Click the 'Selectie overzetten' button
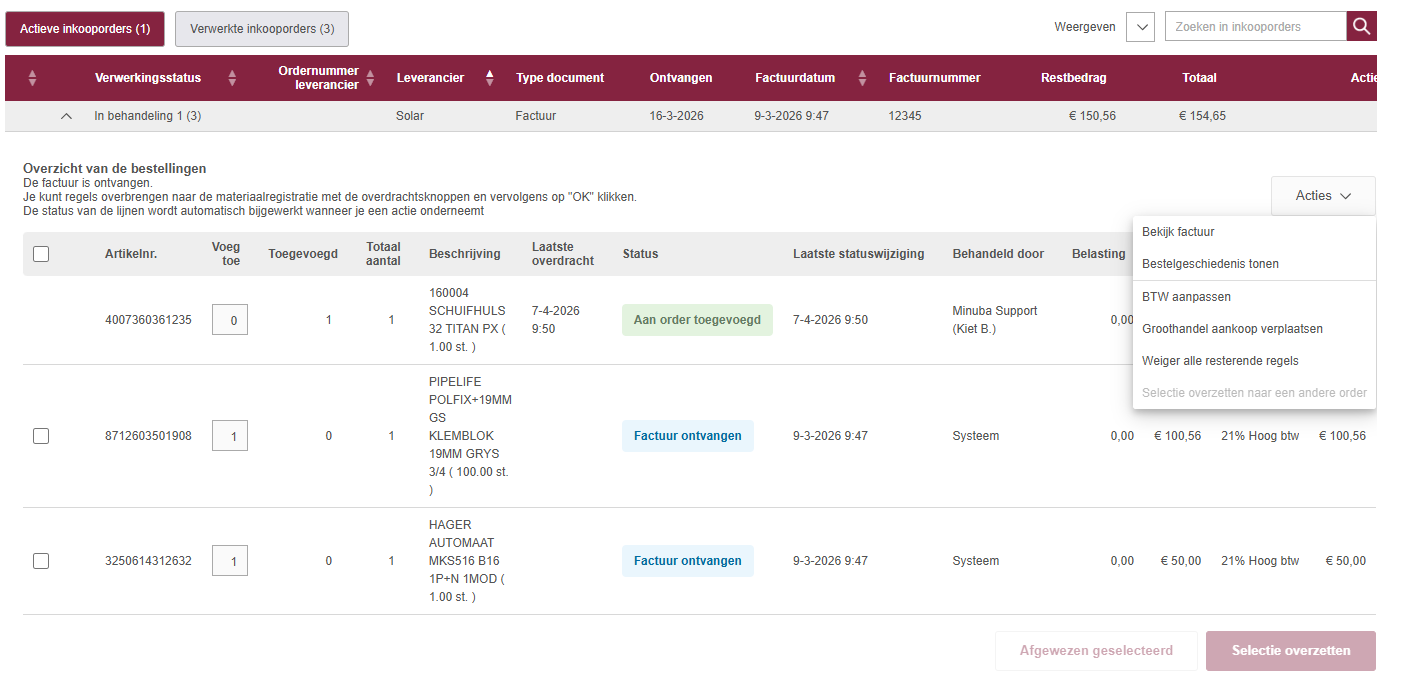The height and width of the screenshot is (680, 1415). click(1290, 651)
